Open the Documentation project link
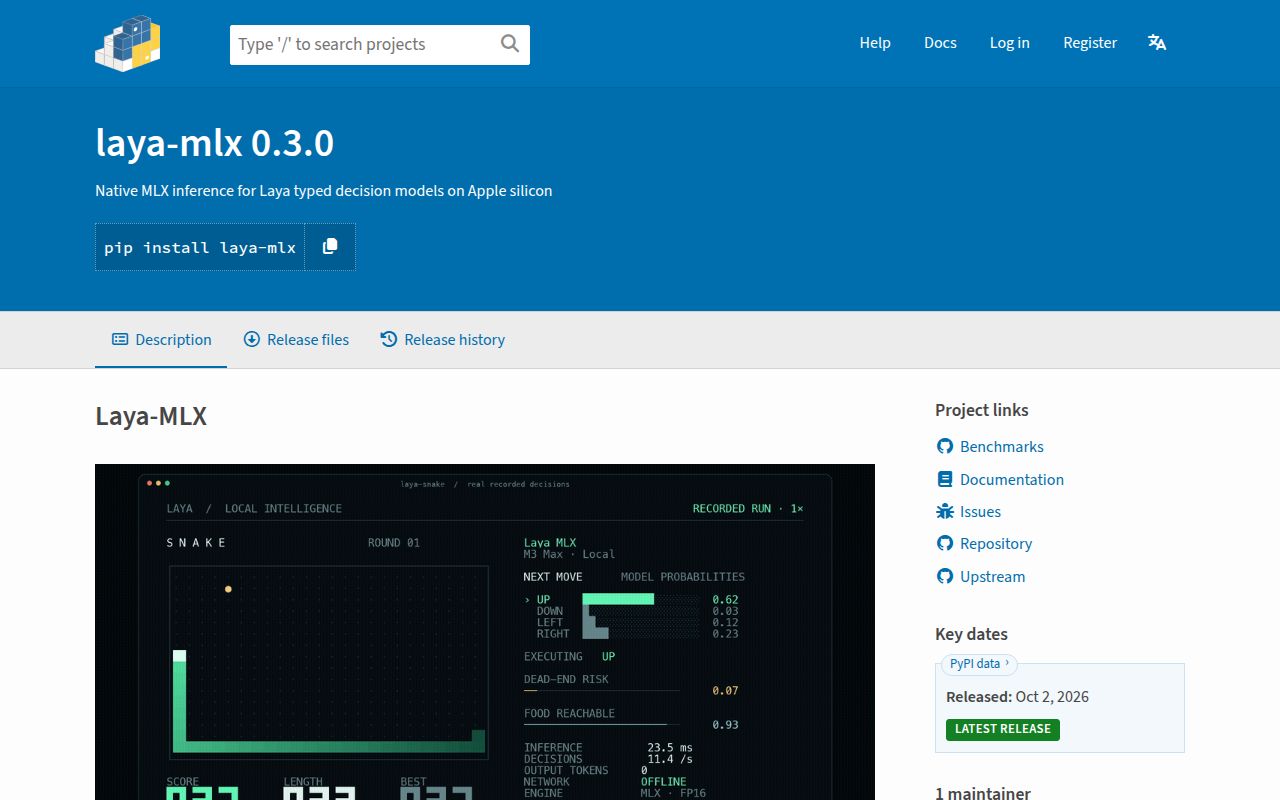Image resolution: width=1280 pixels, height=800 pixels. [1011, 480]
